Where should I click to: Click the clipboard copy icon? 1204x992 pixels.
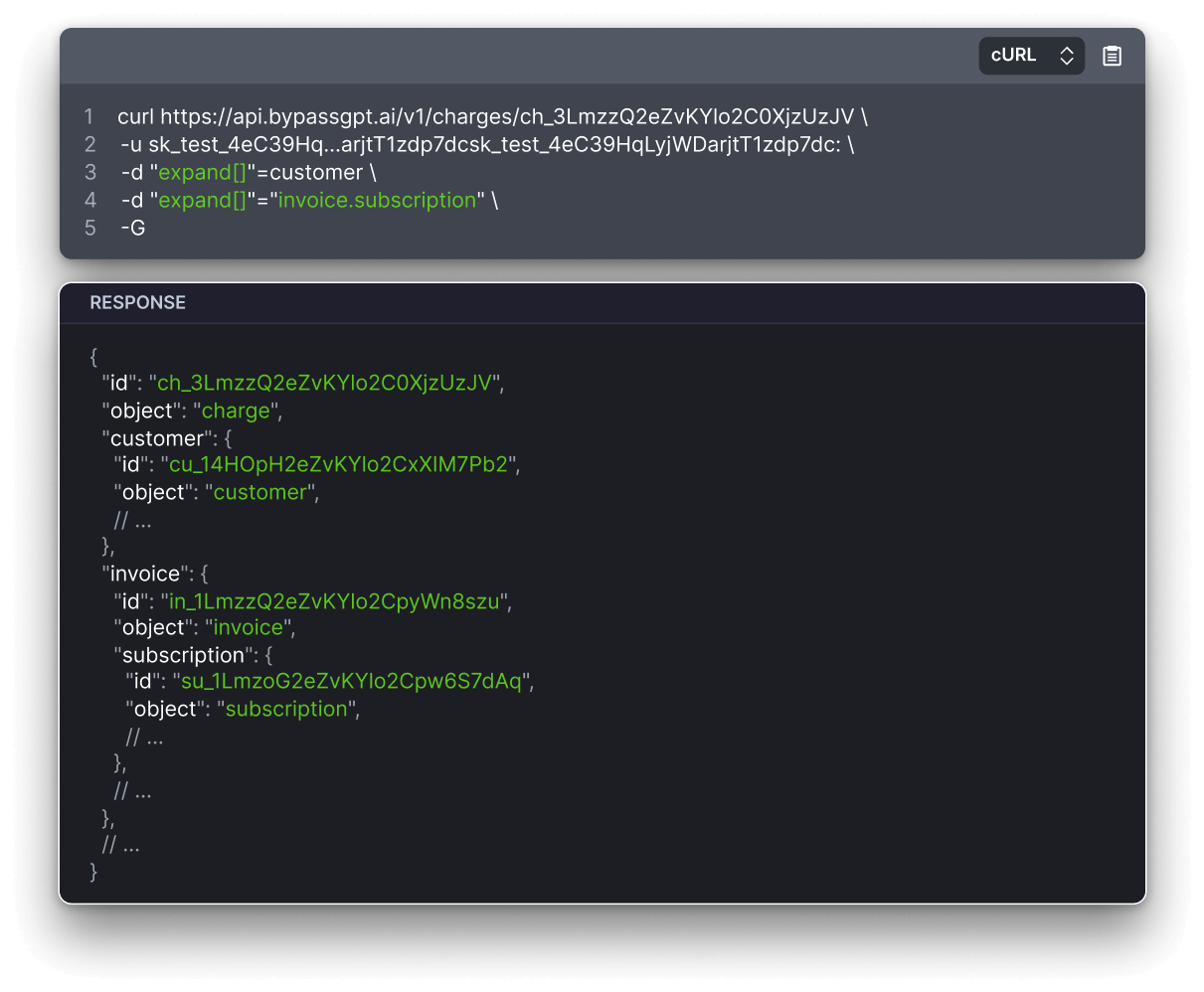[x=1111, y=56]
